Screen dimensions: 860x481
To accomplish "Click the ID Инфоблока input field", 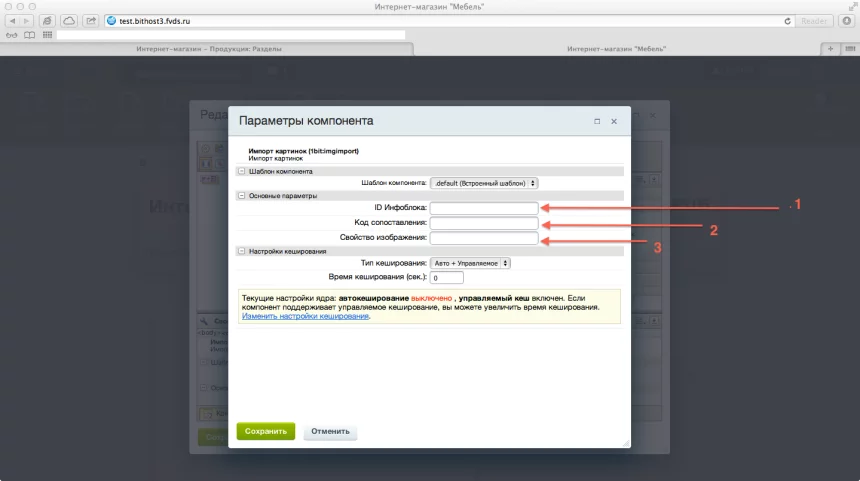I will (x=484, y=208).
